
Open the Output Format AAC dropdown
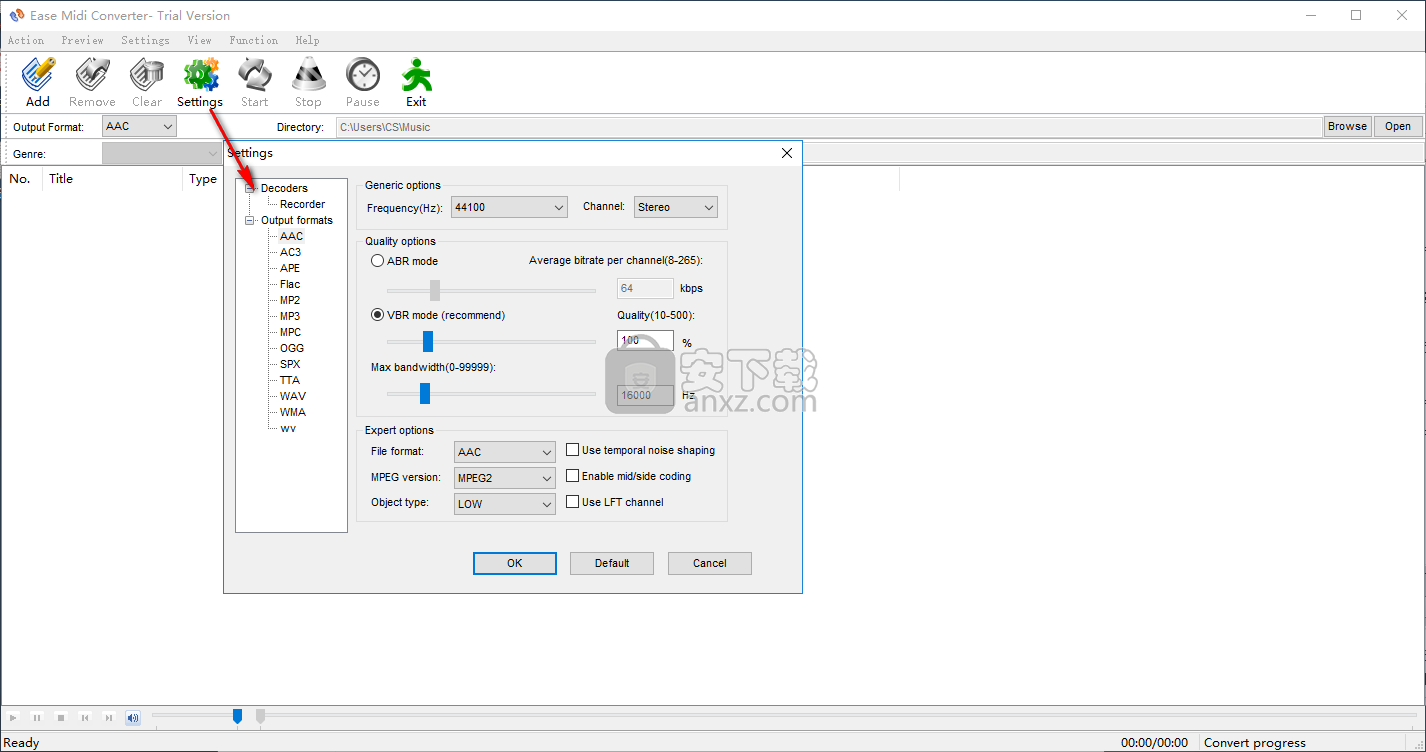tap(139, 126)
